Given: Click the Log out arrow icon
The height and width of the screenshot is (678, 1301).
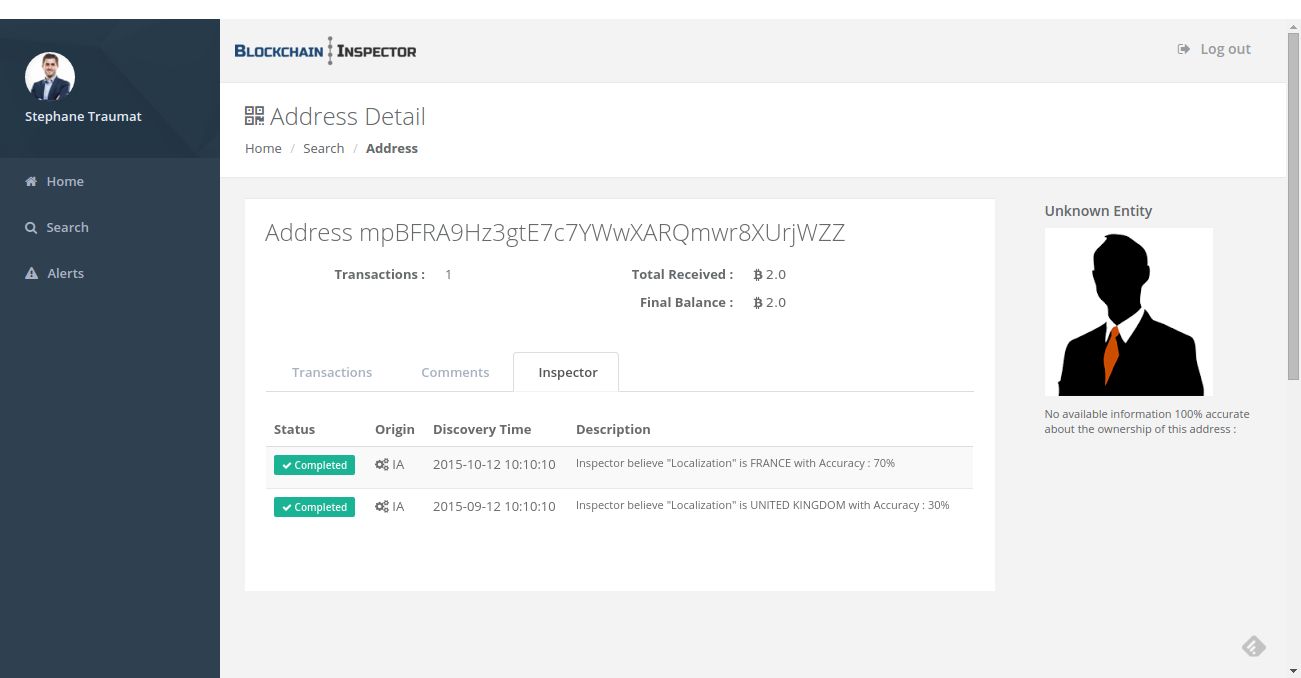Looking at the screenshot, I should (1184, 49).
